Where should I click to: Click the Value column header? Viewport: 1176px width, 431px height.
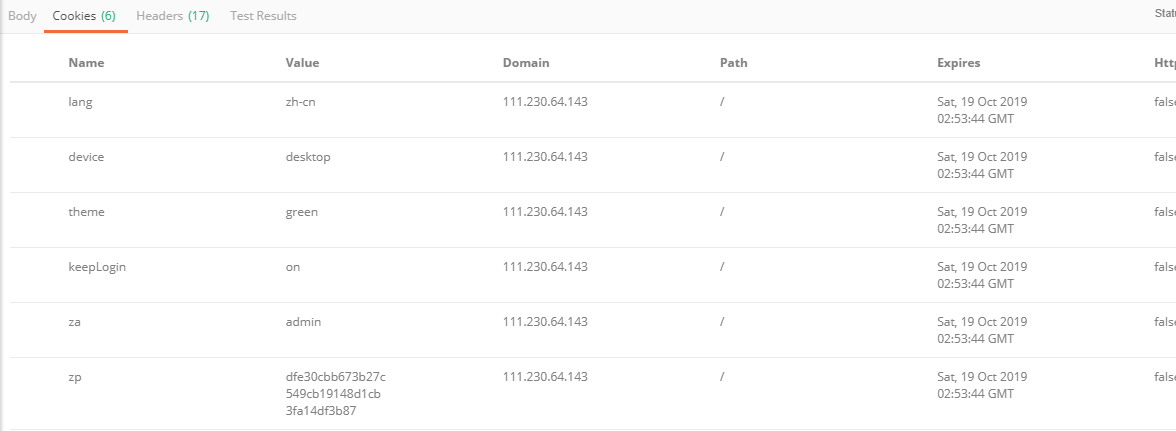(302, 63)
